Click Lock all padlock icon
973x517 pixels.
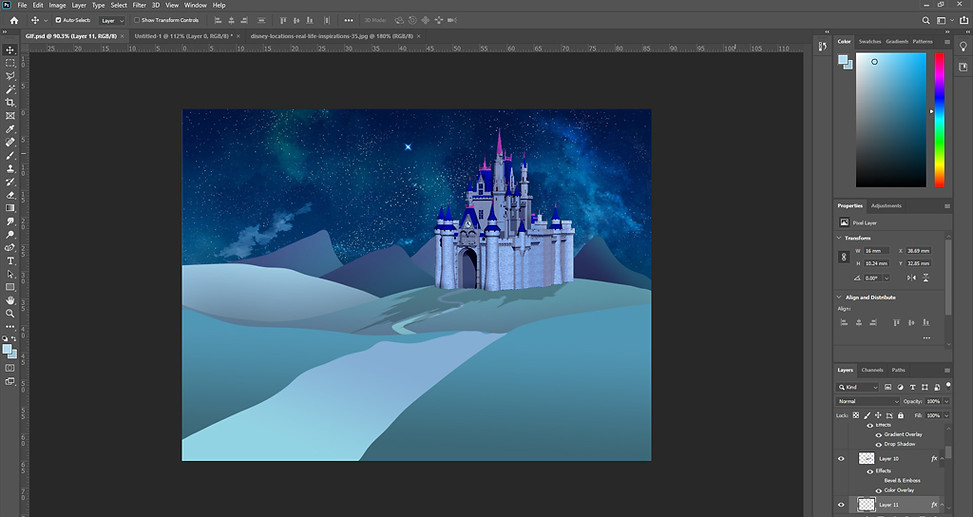[900, 415]
